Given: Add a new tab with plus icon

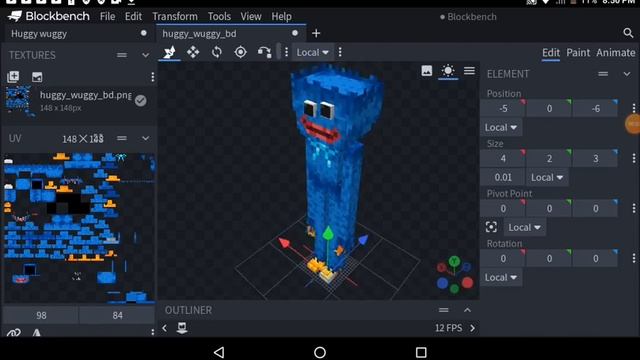Looking at the screenshot, I should 316,33.
